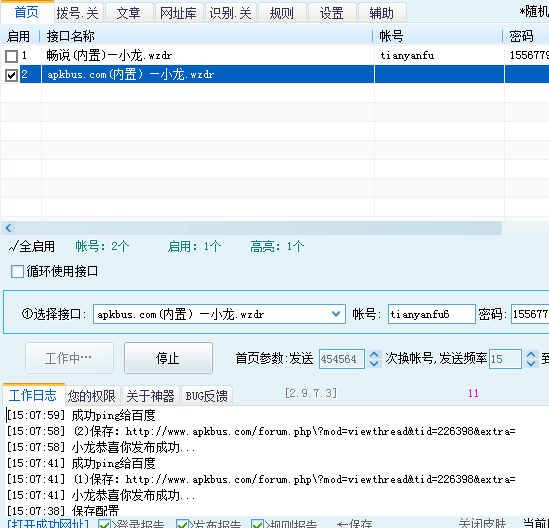Image resolution: width=549 pixels, height=528 pixels.
Task: Focus the 帐号 input field tianyanfu6
Action: [431, 314]
